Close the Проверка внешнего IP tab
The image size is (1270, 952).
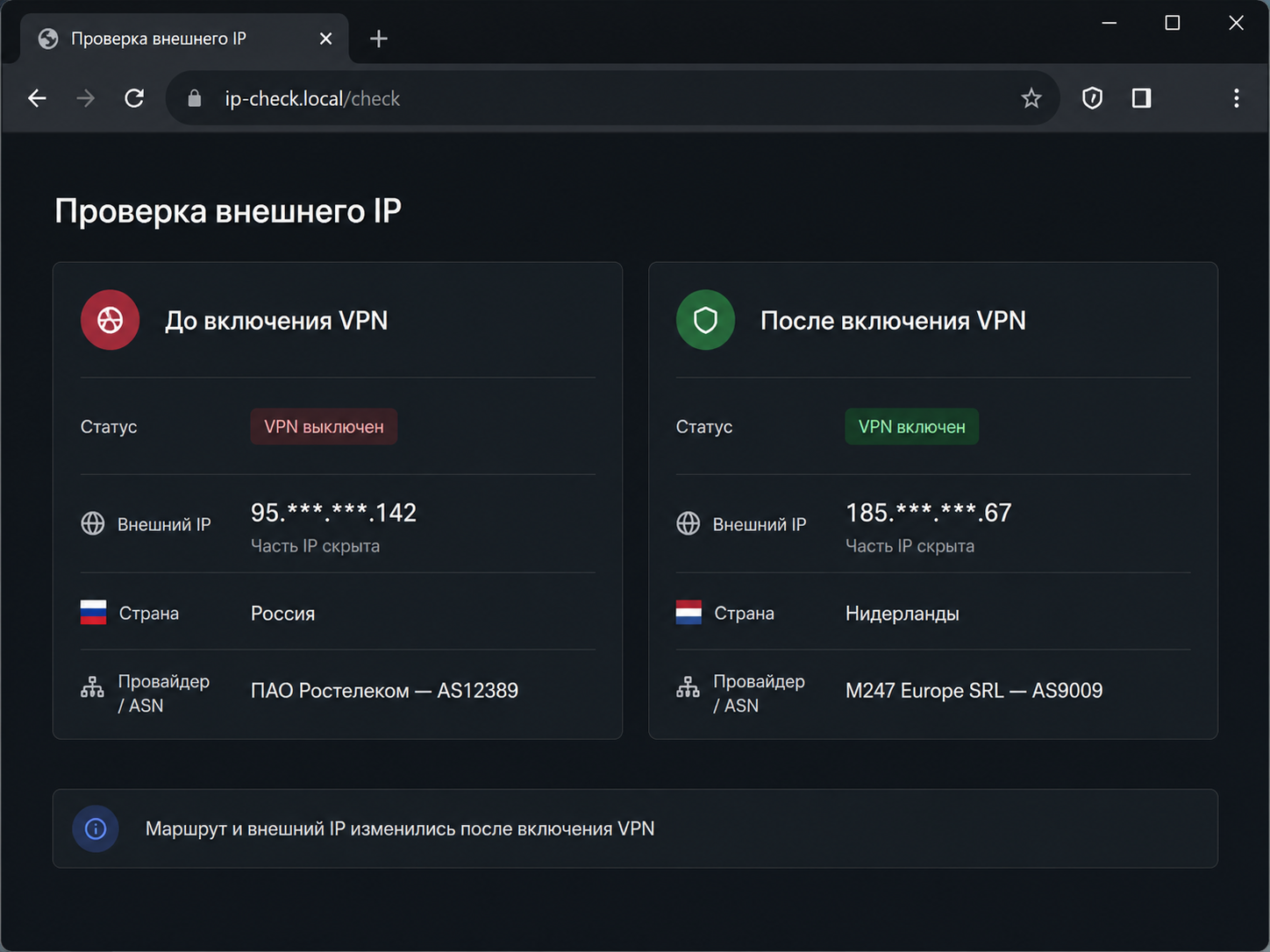click(x=325, y=39)
